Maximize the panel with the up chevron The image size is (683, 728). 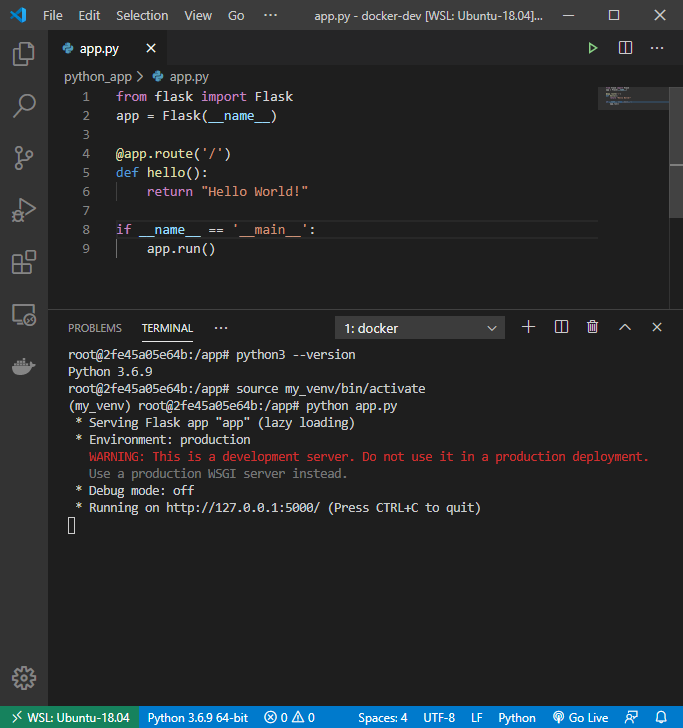pos(625,327)
